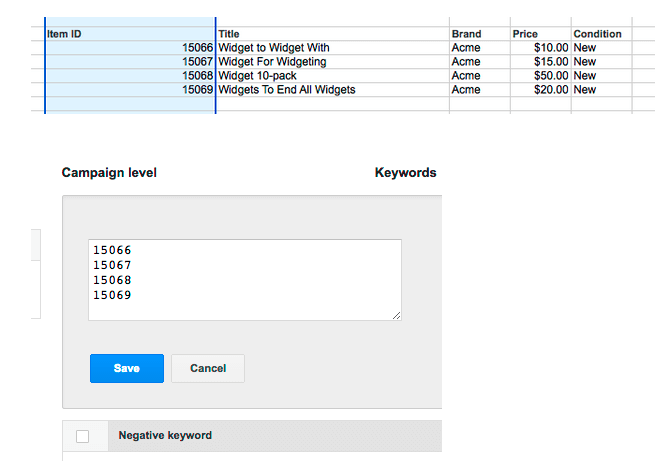Select spreadsheet cell with Item ID 15066

tap(130, 48)
